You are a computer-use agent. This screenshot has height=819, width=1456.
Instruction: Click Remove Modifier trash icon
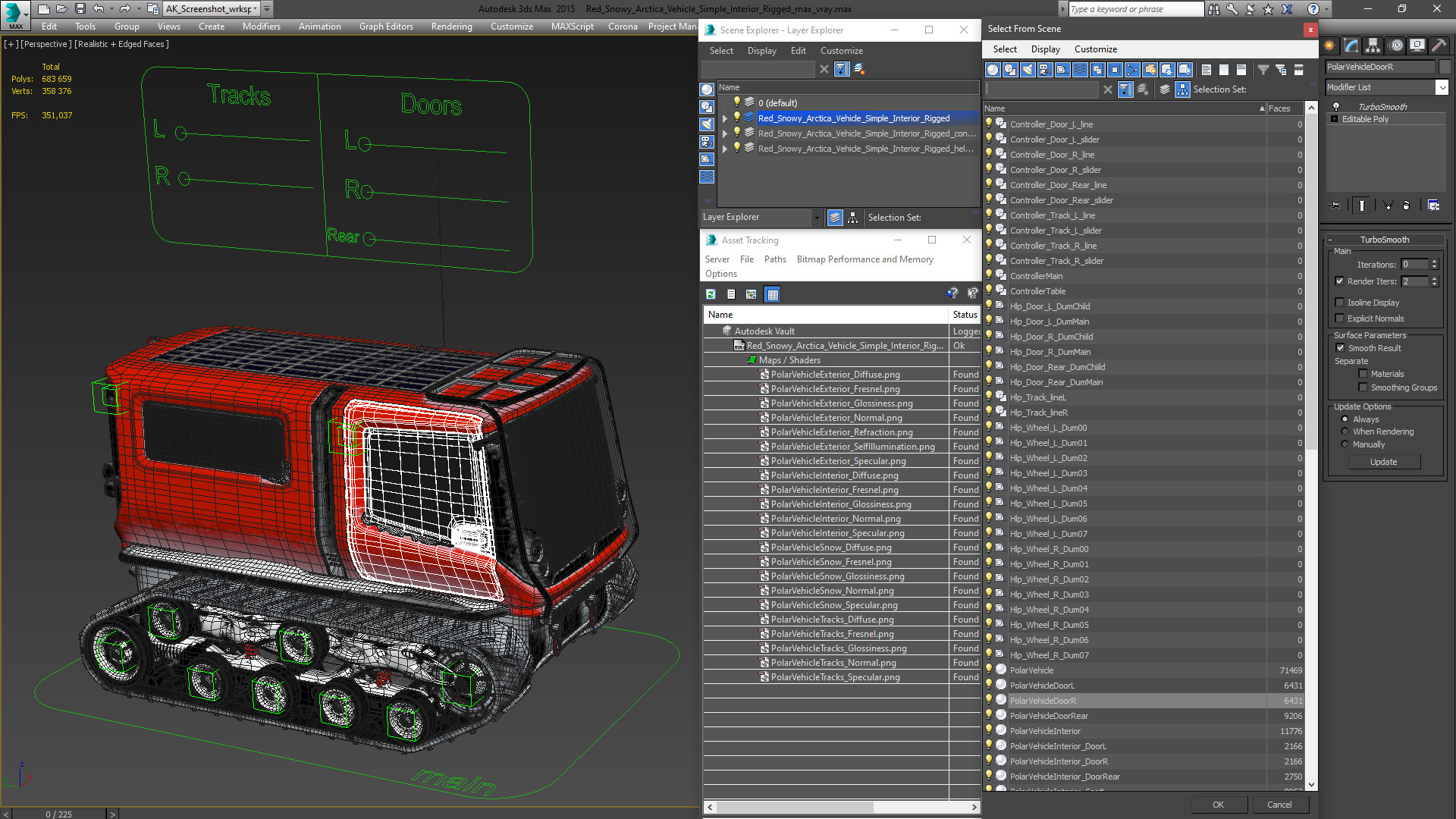pos(1407,206)
